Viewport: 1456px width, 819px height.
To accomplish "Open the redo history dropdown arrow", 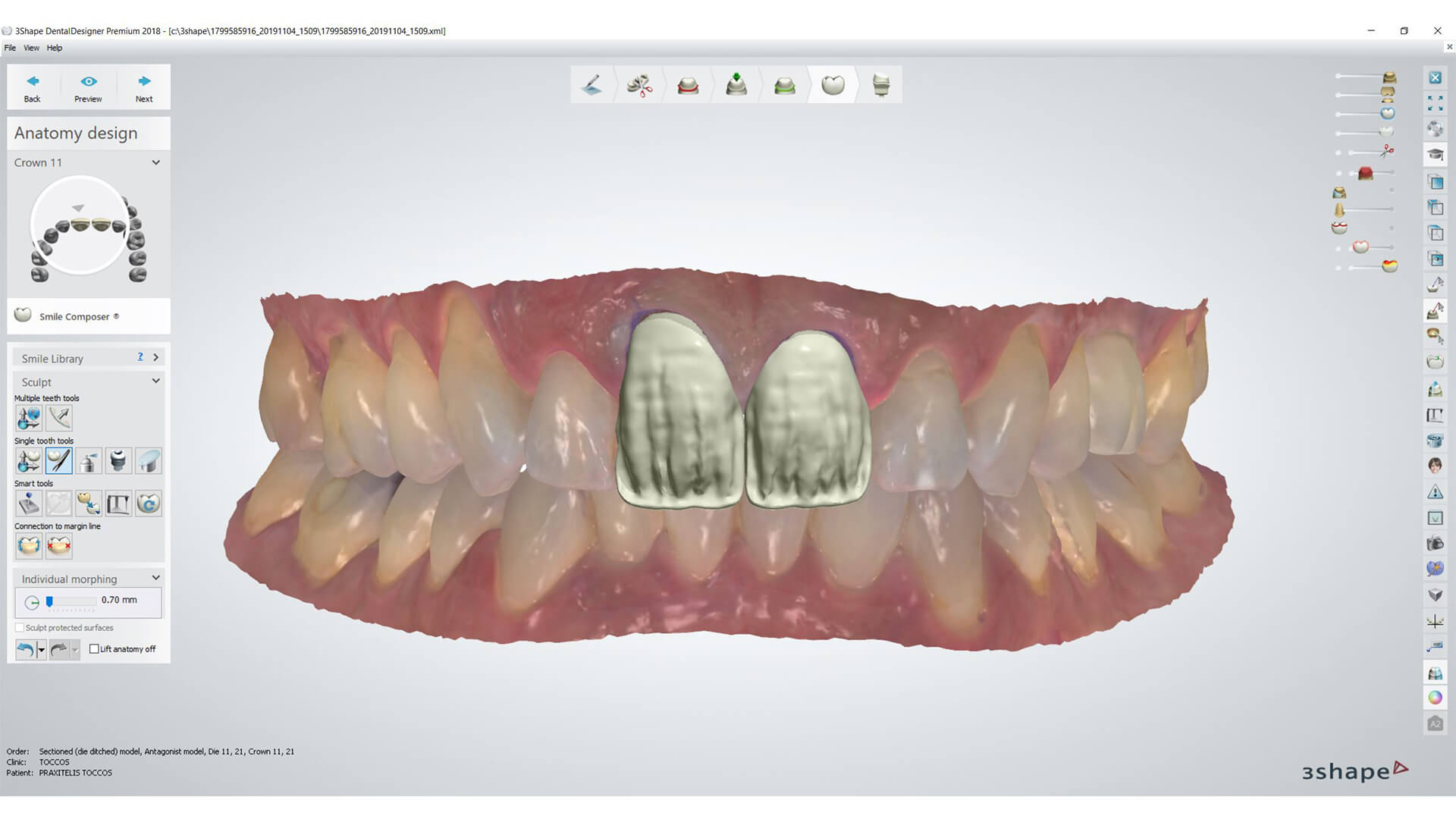I will pyautogui.click(x=74, y=649).
